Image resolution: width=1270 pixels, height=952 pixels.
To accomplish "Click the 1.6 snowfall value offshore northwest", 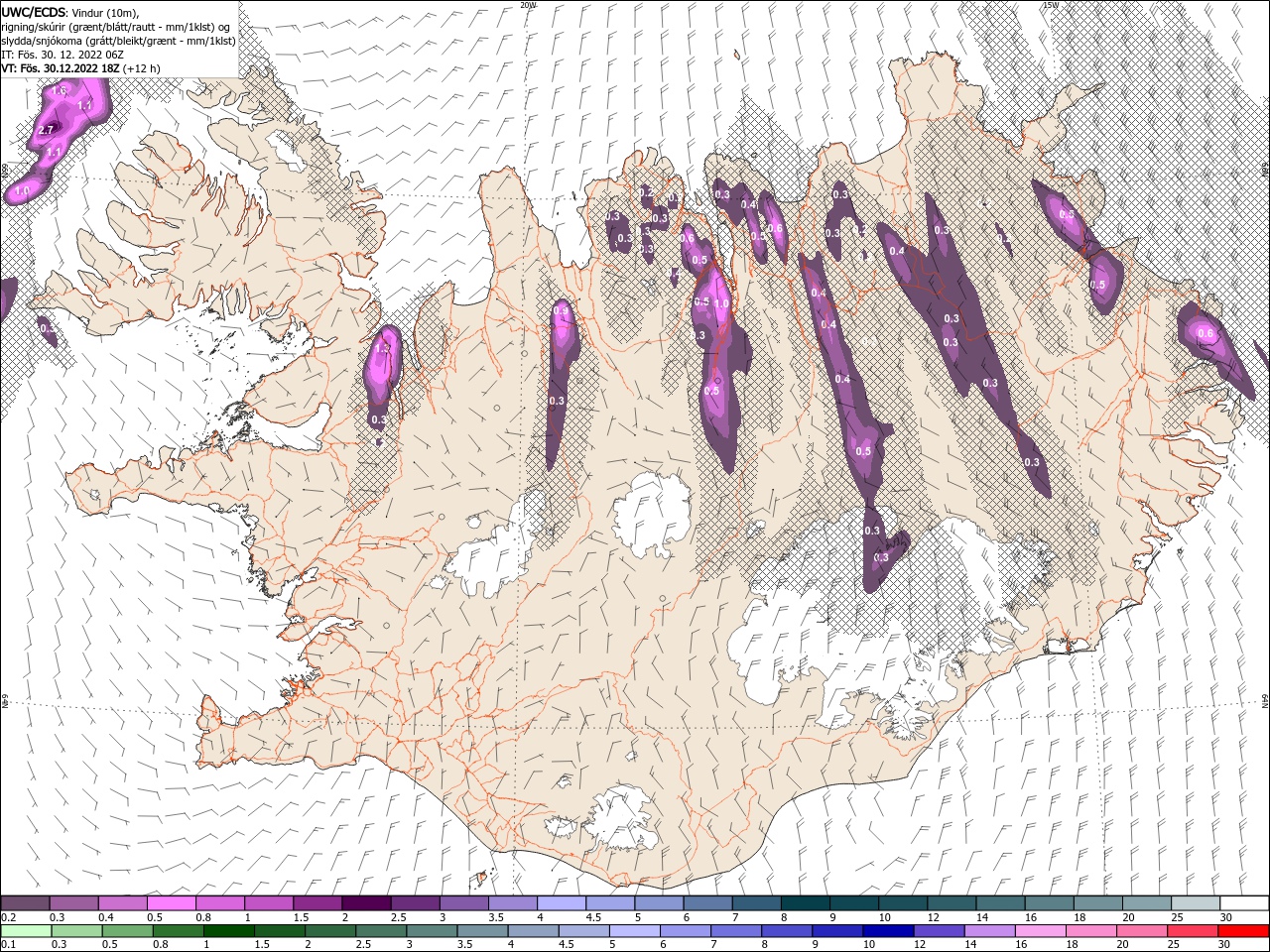I will coord(59,91).
